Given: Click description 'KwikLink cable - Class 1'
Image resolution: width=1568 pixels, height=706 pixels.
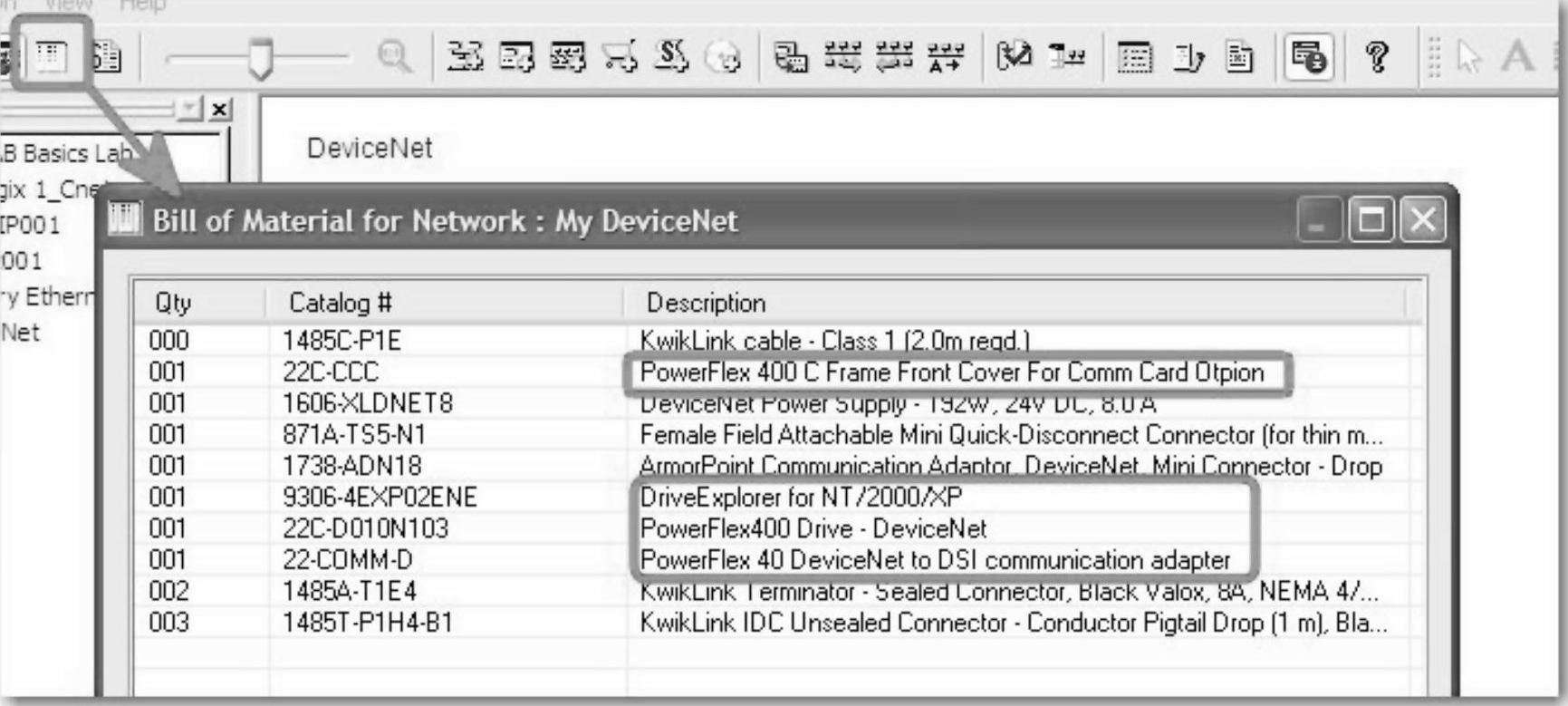Looking at the screenshot, I should pyautogui.click(x=835, y=341).
